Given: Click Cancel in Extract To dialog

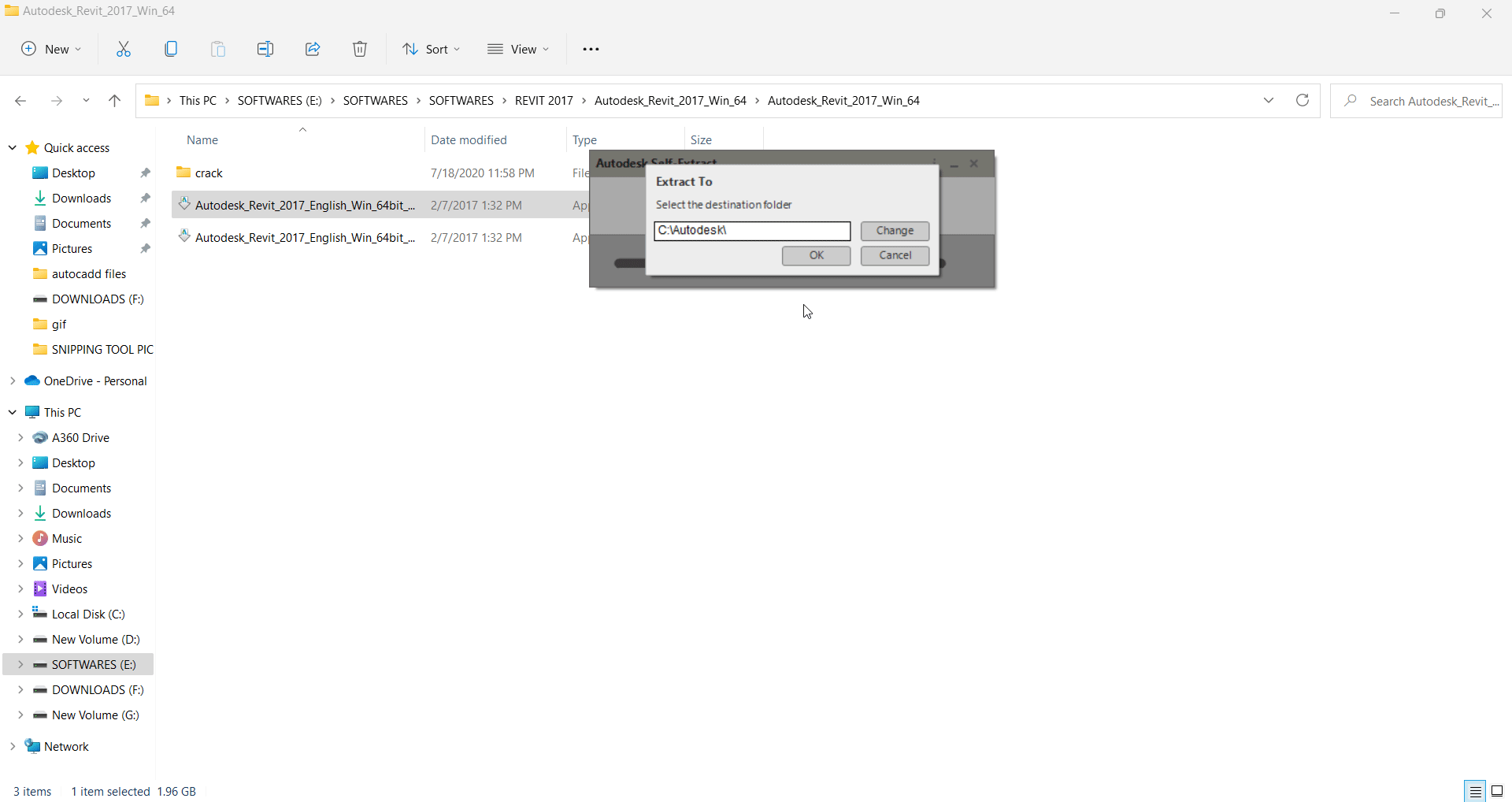Looking at the screenshot, I should (x=895, y=255).
